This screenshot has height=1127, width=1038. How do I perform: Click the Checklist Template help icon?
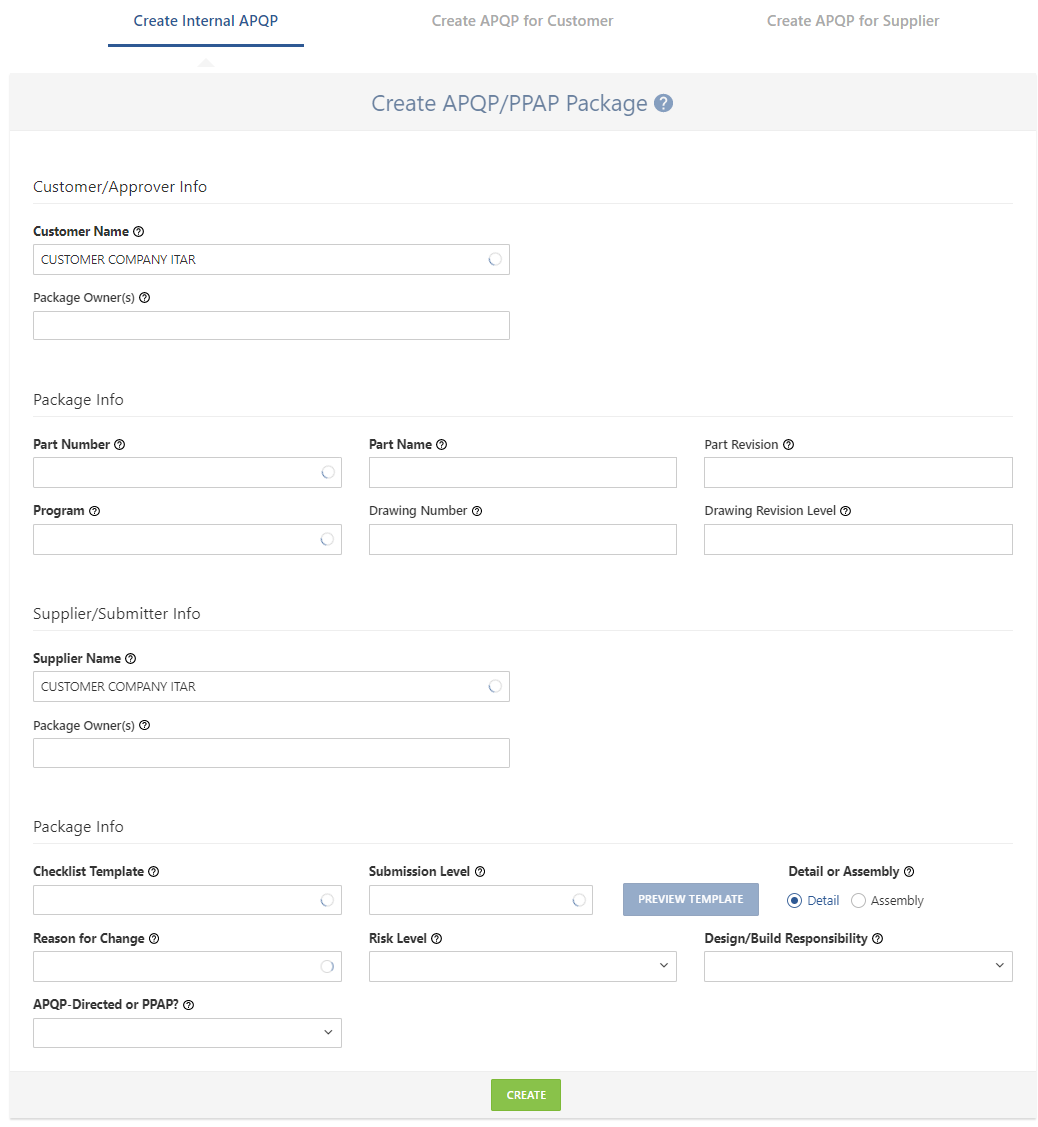pos(153,871)
